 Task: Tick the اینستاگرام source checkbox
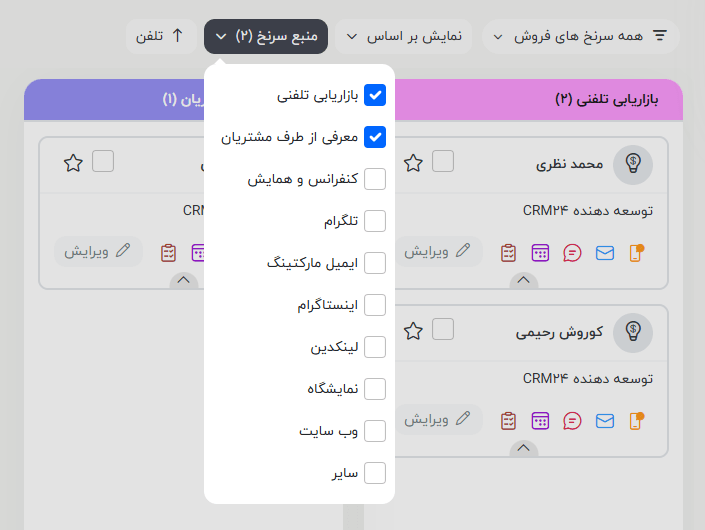(x=375, y=305)
